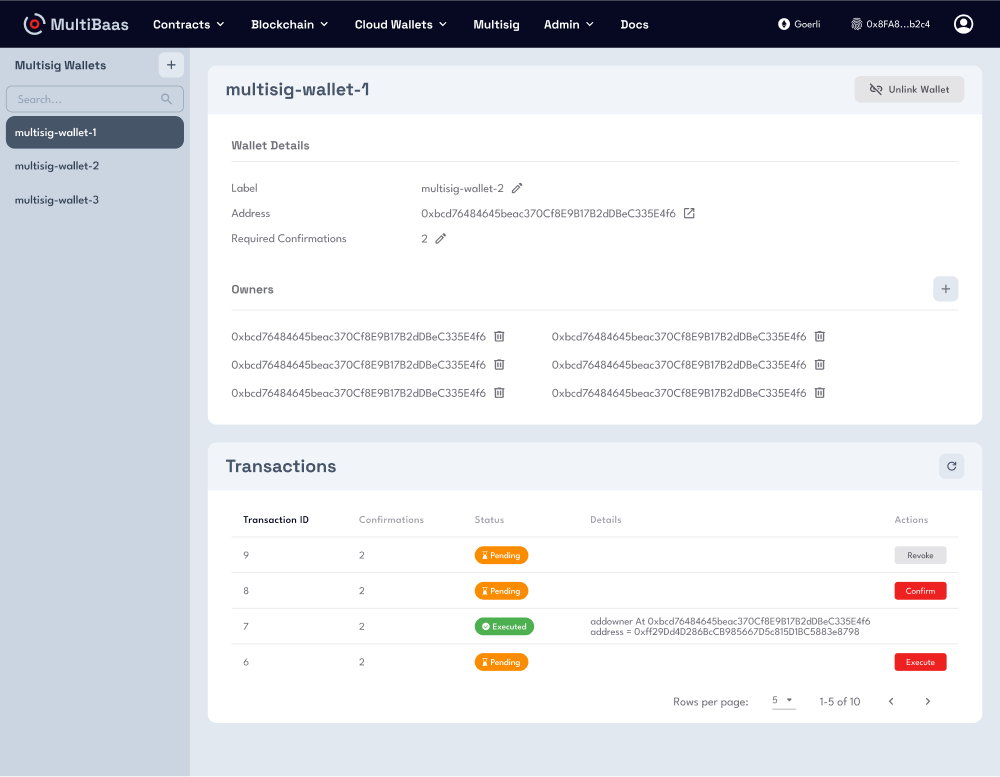Viewport: 1000px width, 777px height.
Task: Select multisig-wallet-3 in sidebar
Action: tap(57, 200)
